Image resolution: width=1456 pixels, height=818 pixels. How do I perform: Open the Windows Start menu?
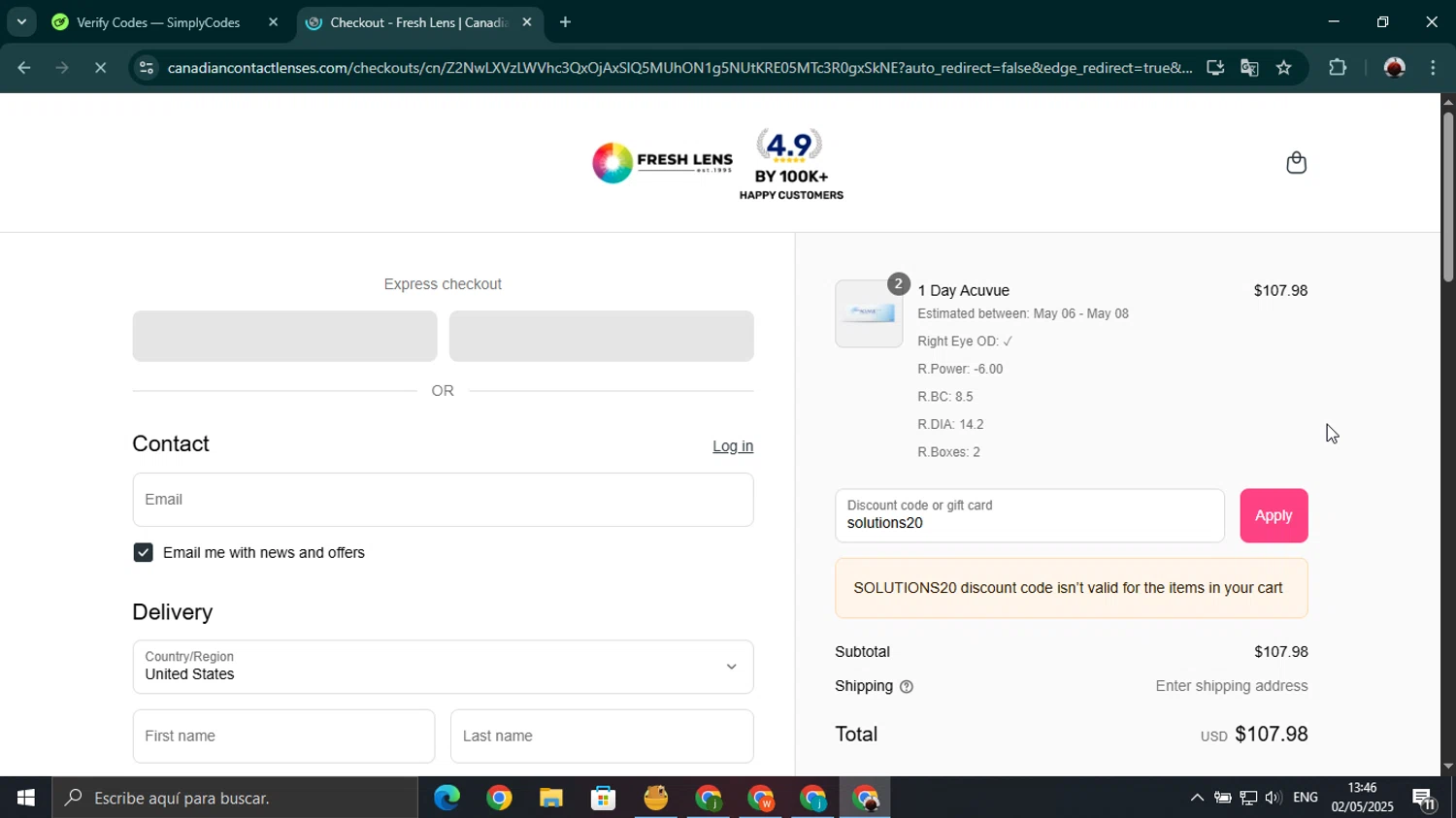click(26, 798)
